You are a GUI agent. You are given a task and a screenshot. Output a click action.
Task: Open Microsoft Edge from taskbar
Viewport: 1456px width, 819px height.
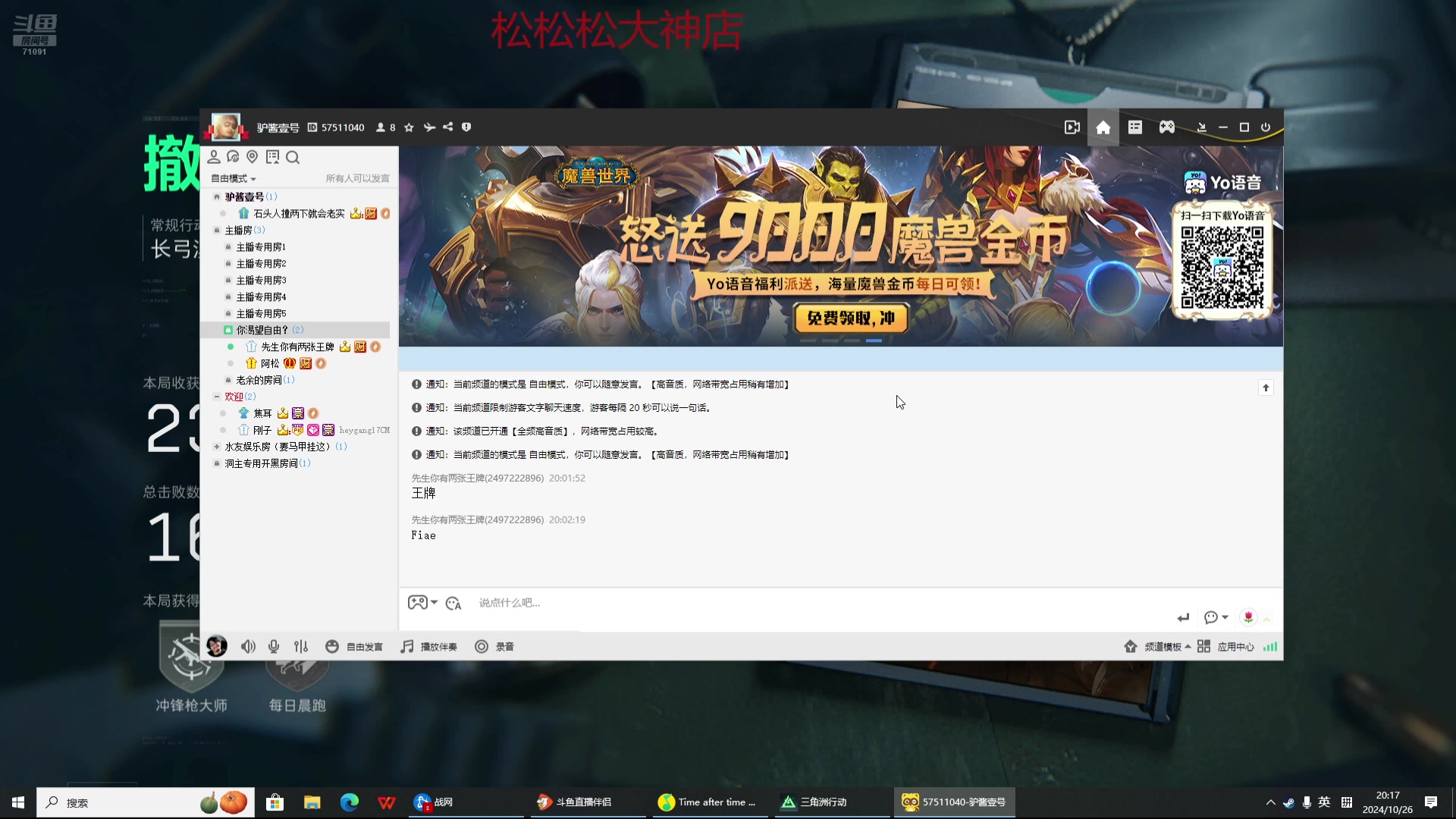pyautogui.click(x=350, y=802)
